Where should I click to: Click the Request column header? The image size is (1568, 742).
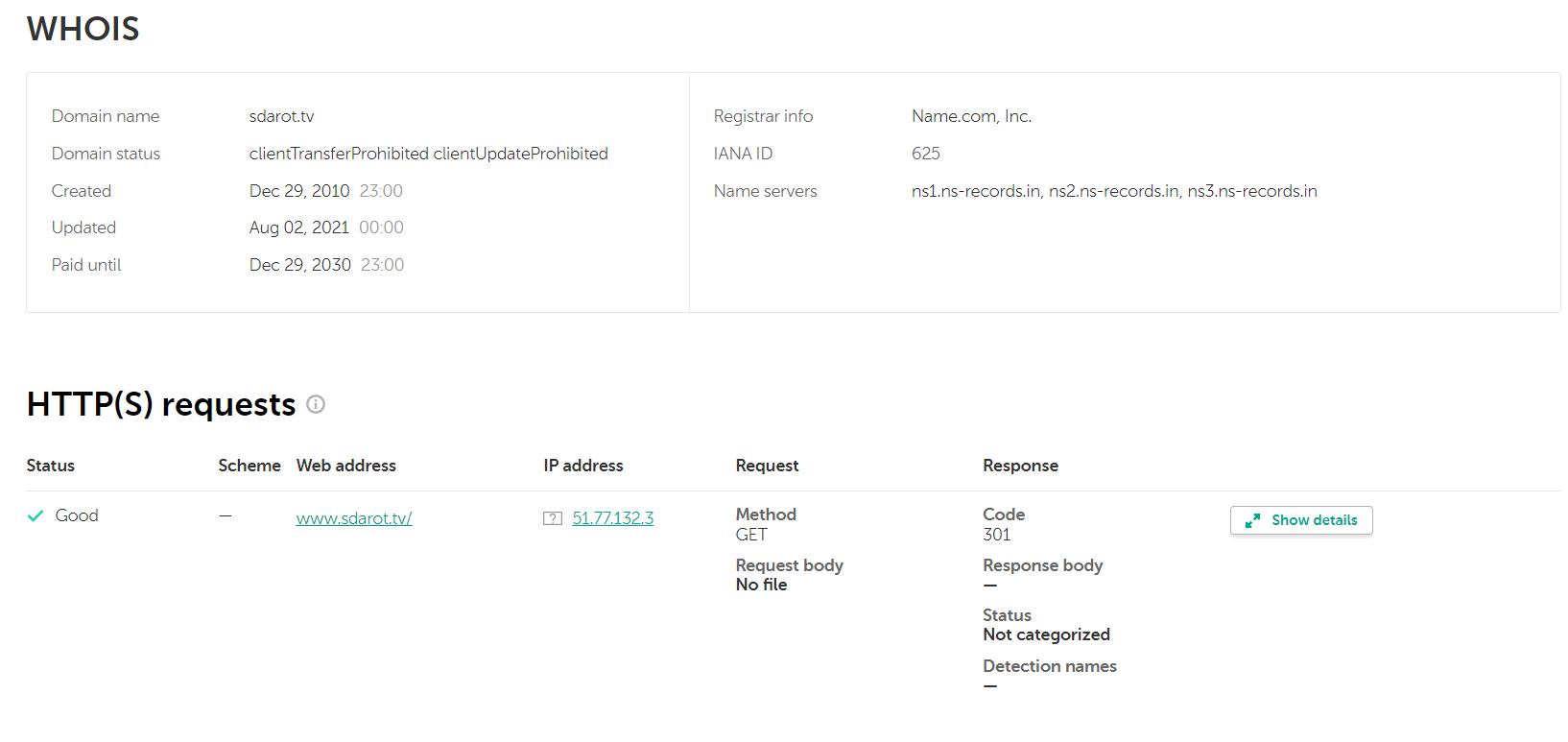click(767, 466)
